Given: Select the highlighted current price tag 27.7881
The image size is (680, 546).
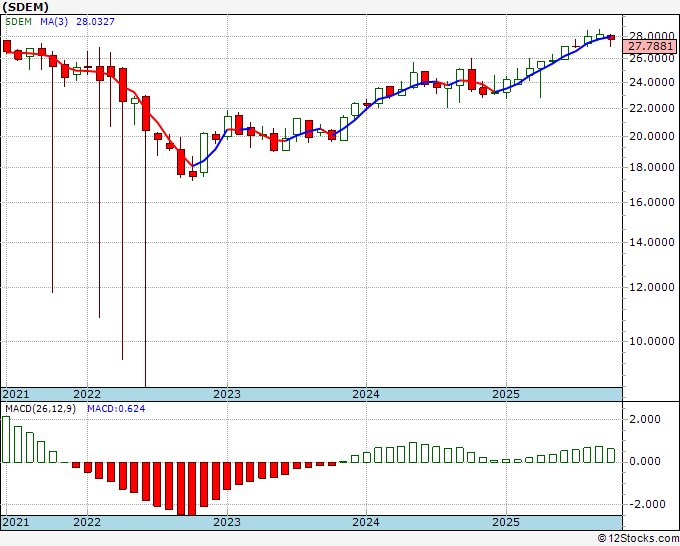Looking at the screenshot, I should click(649, 46).
